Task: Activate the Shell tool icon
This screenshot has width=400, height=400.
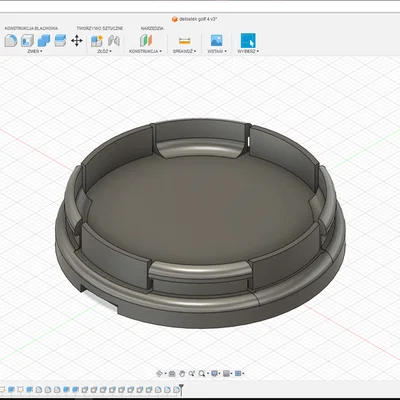Action: 27,41
